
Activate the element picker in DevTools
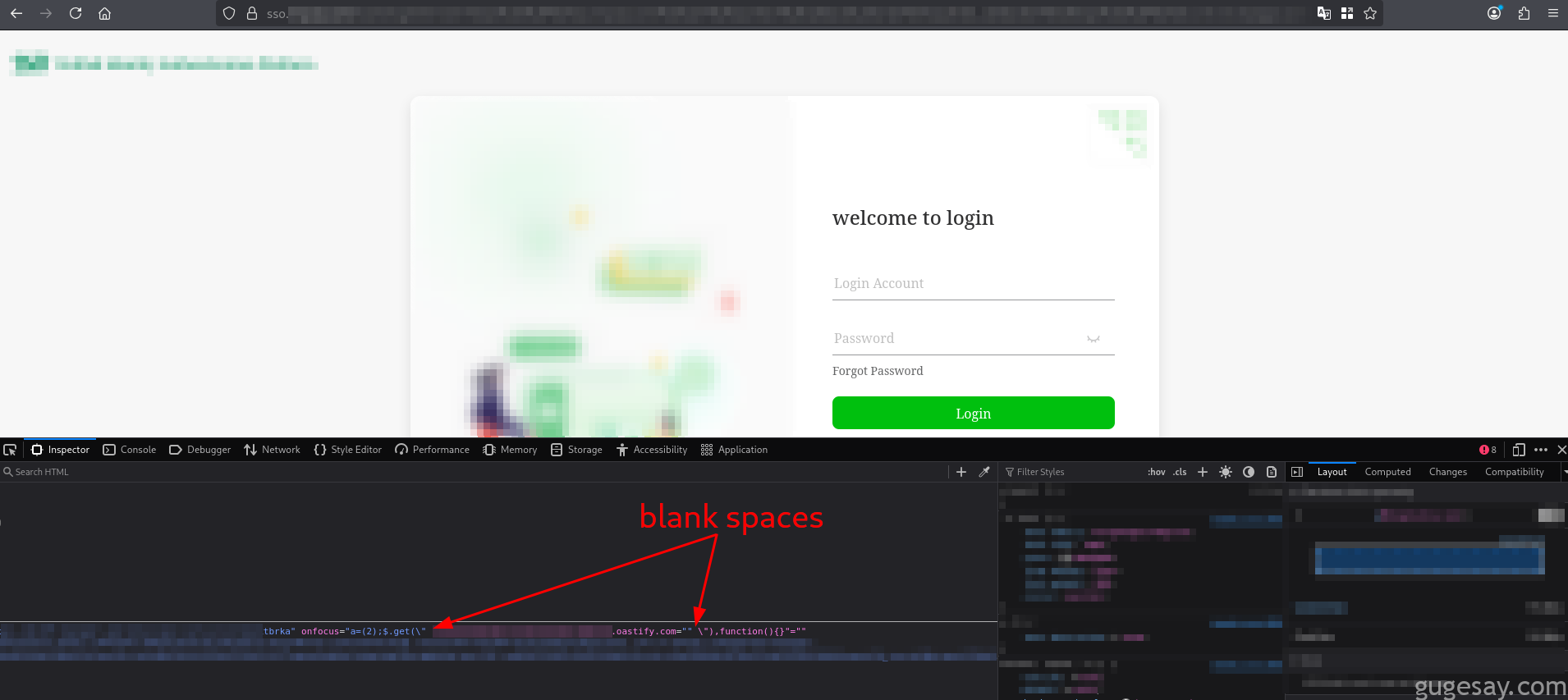pyautogui.click(x=10, y=450)
